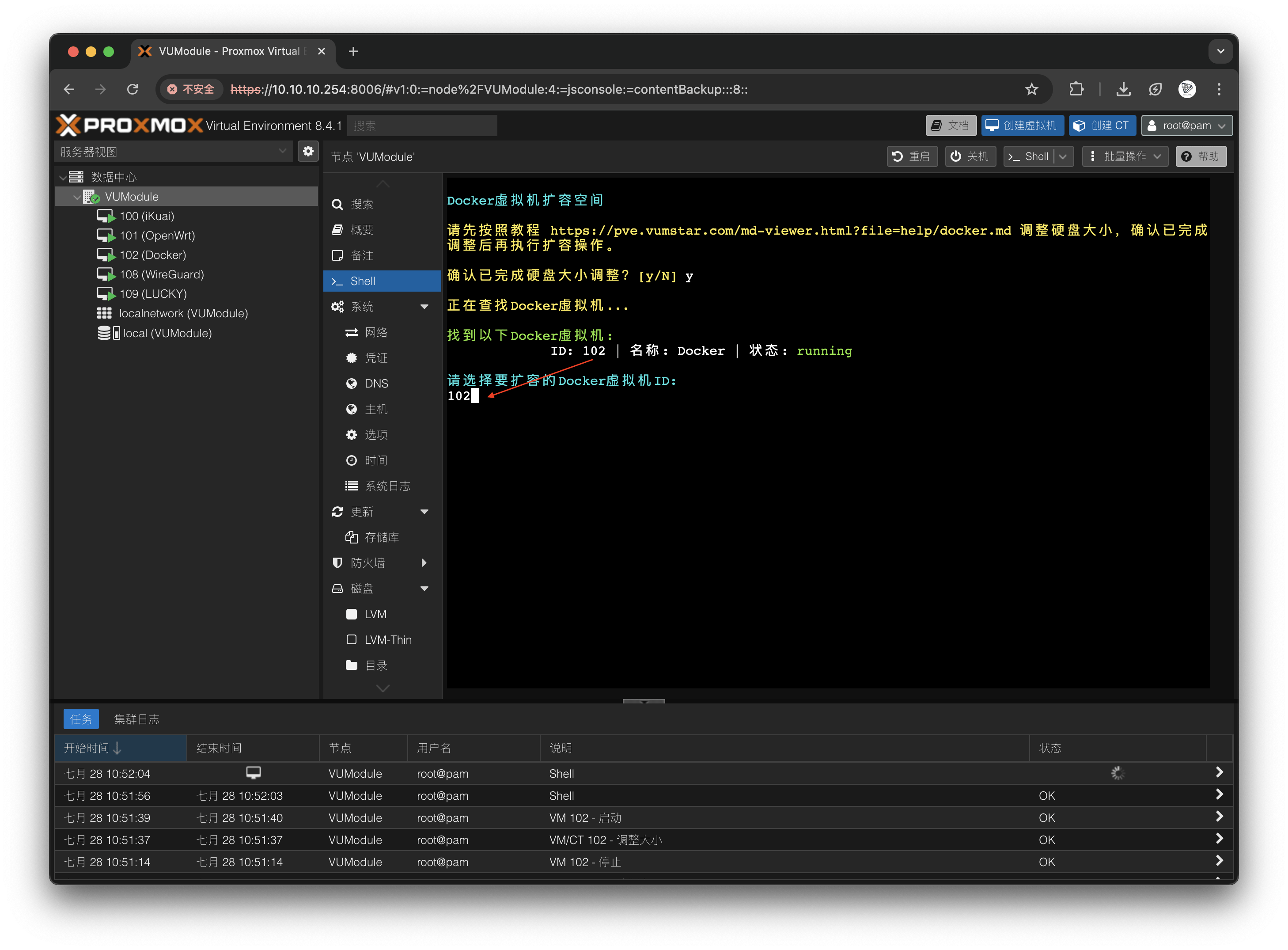This screenshot has width=1288, height=950.
Task: Open browser extensions puzzle icon
Action: 1076,89
